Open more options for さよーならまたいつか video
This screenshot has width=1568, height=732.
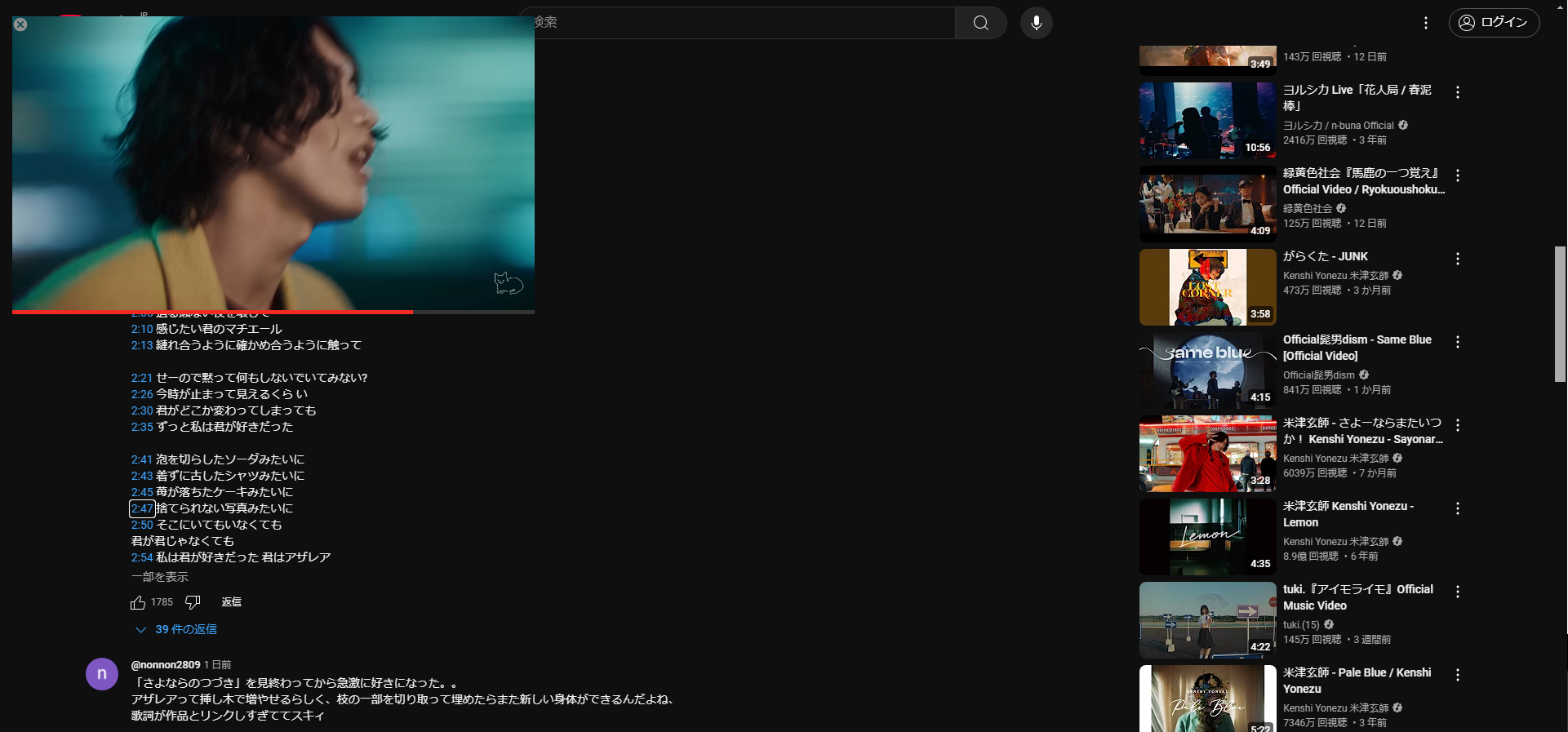(x=1457, y=425)
